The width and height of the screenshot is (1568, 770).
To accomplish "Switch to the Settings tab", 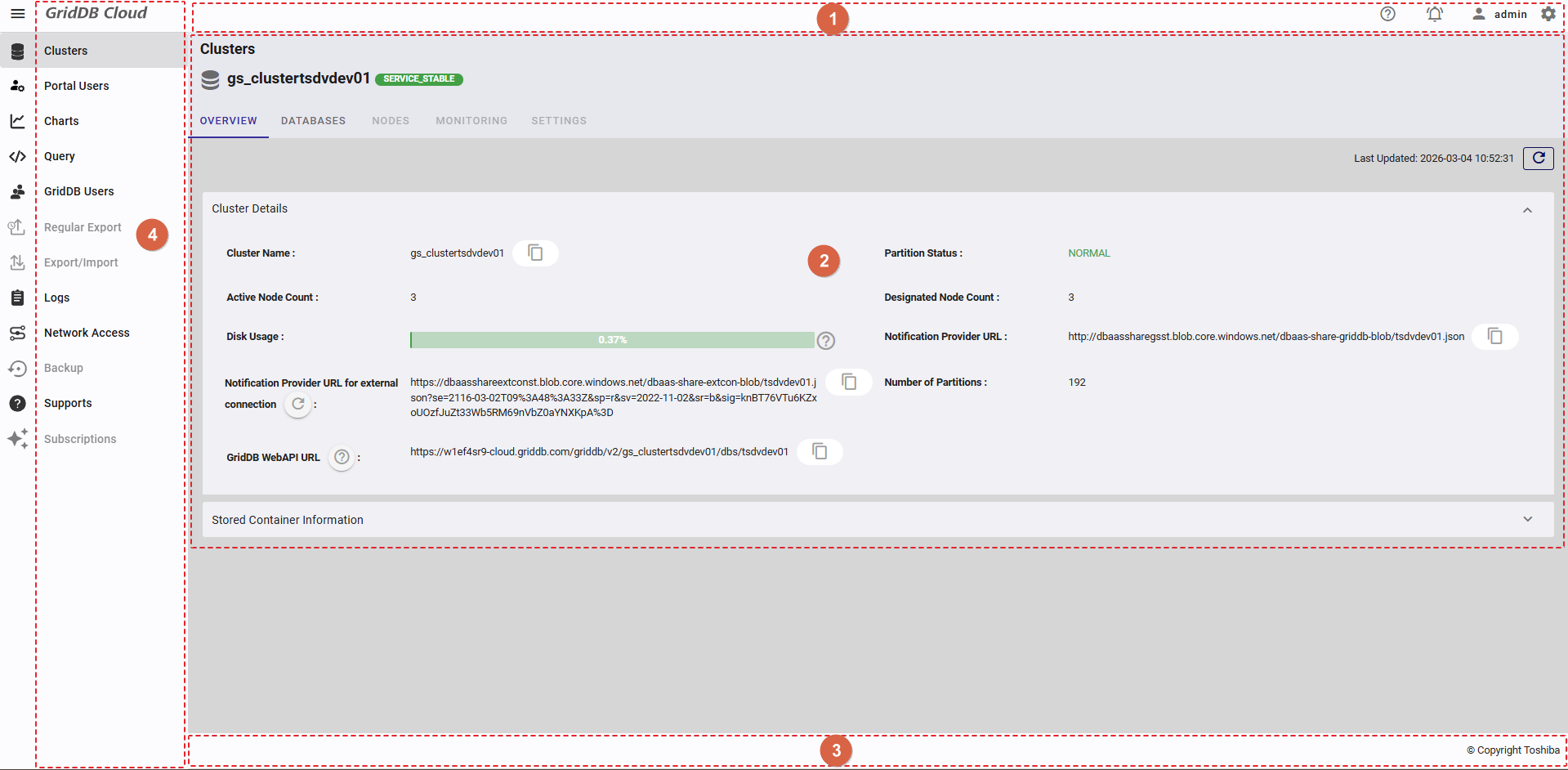I will click(x=559, y=121).
